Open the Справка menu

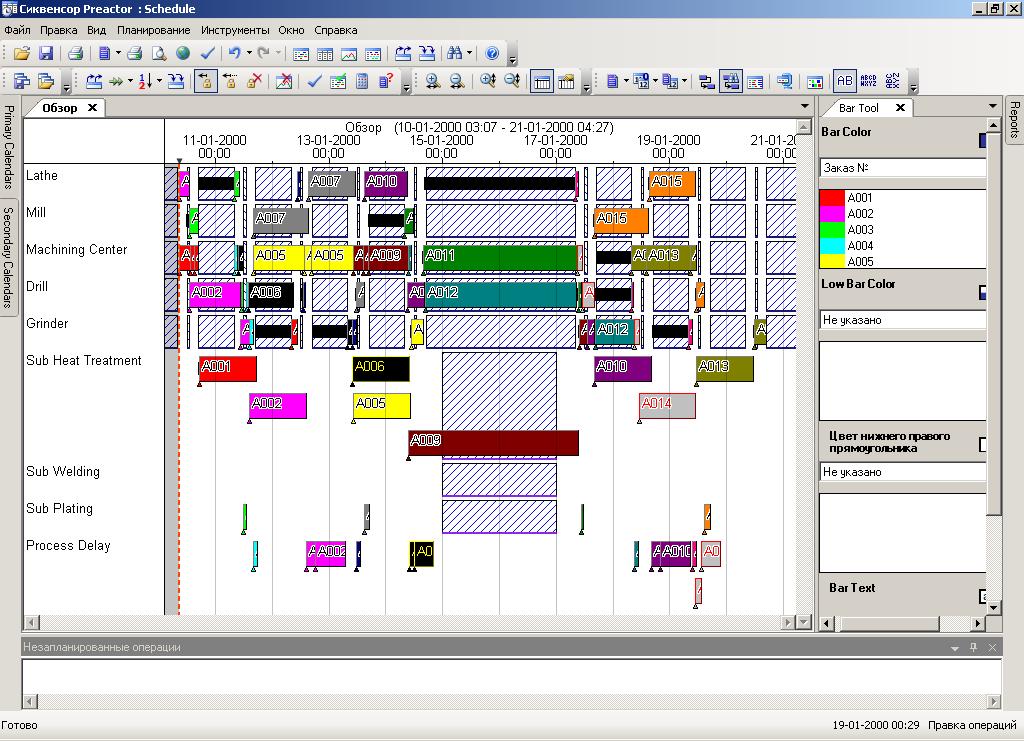[x=336, y=30]
